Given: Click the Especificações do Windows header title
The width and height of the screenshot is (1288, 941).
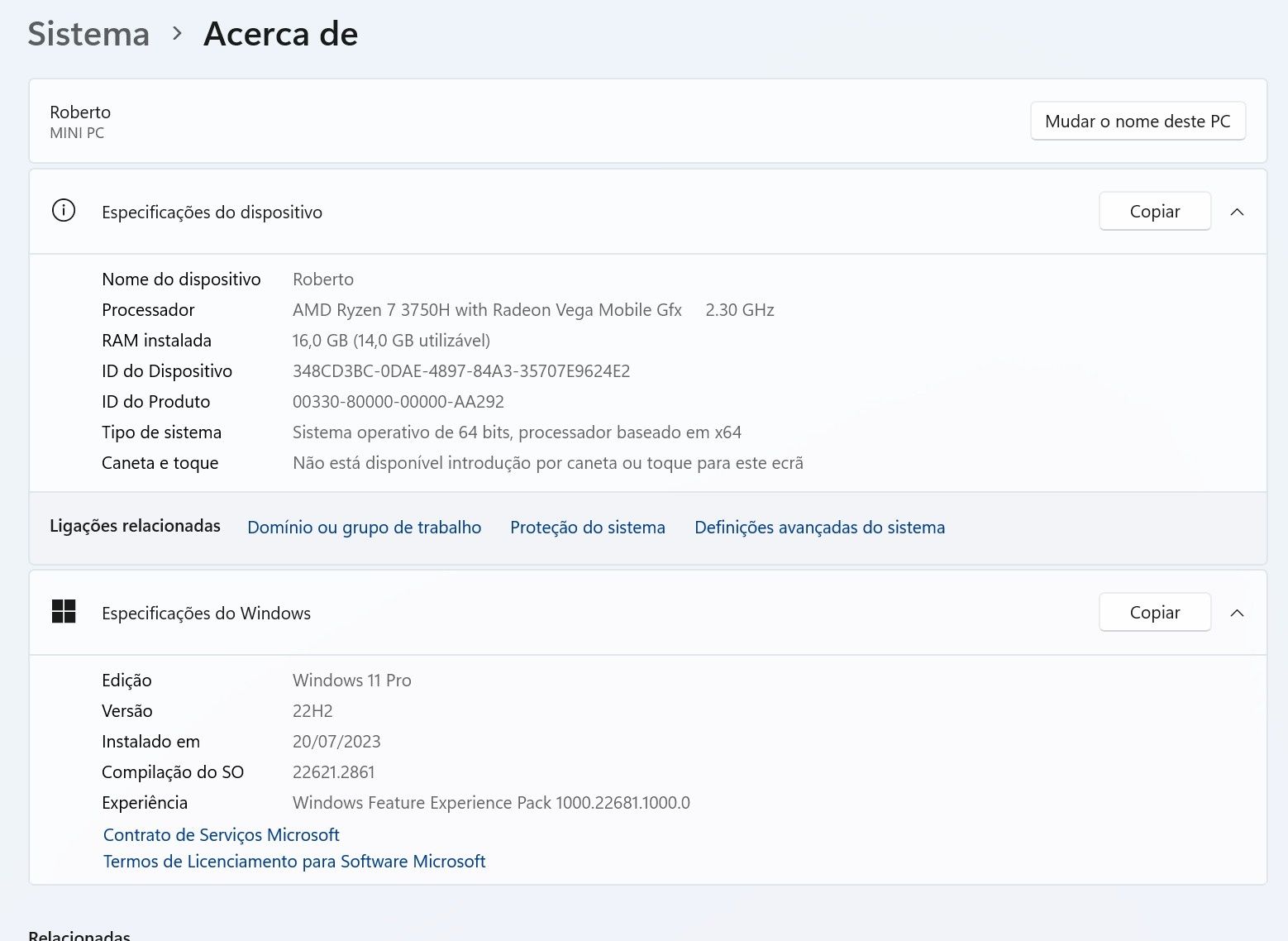Looking at the screenshot, I should pos(206,614).
